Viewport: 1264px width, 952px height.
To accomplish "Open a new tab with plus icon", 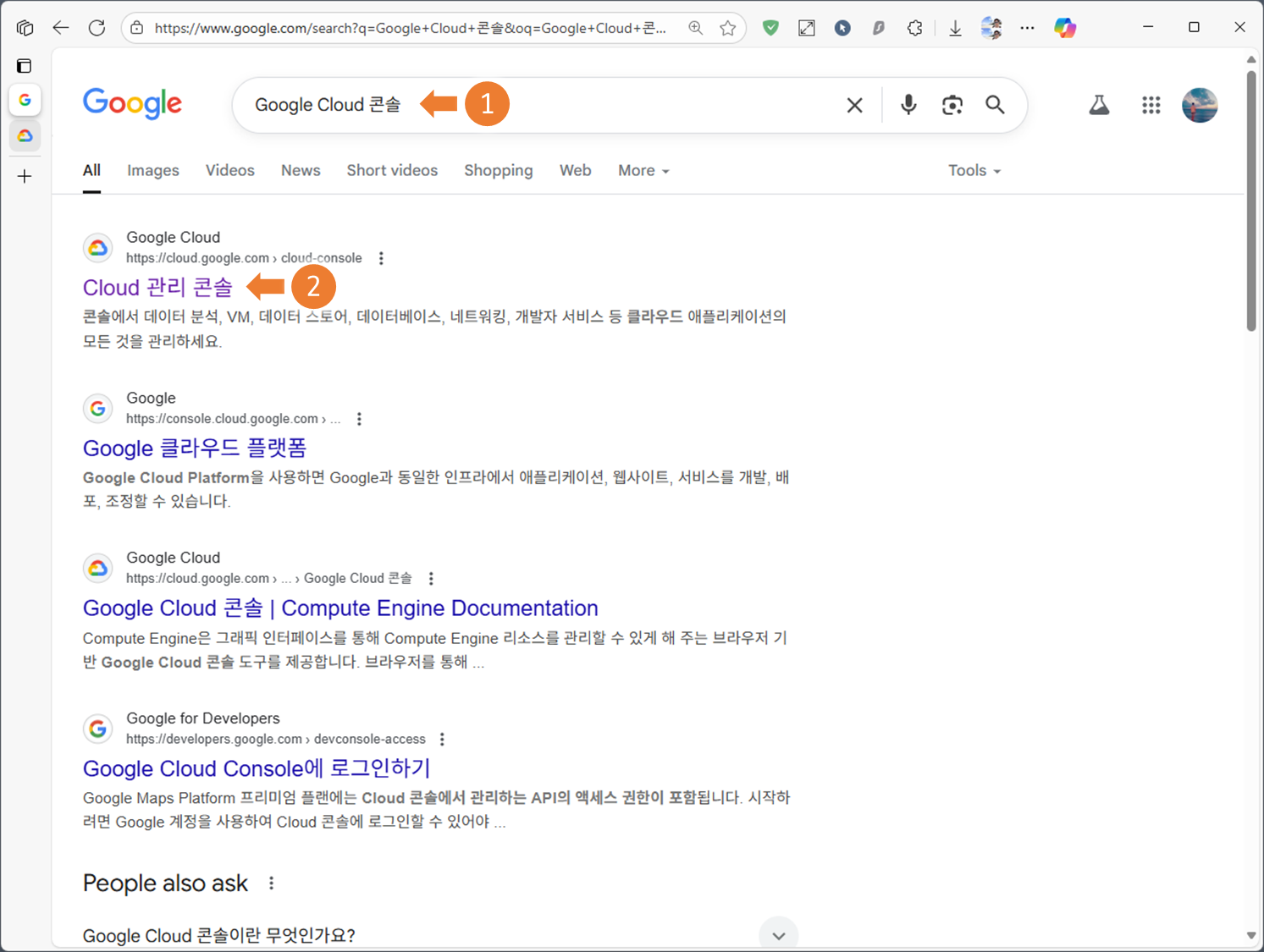I will tap(25, 176).
